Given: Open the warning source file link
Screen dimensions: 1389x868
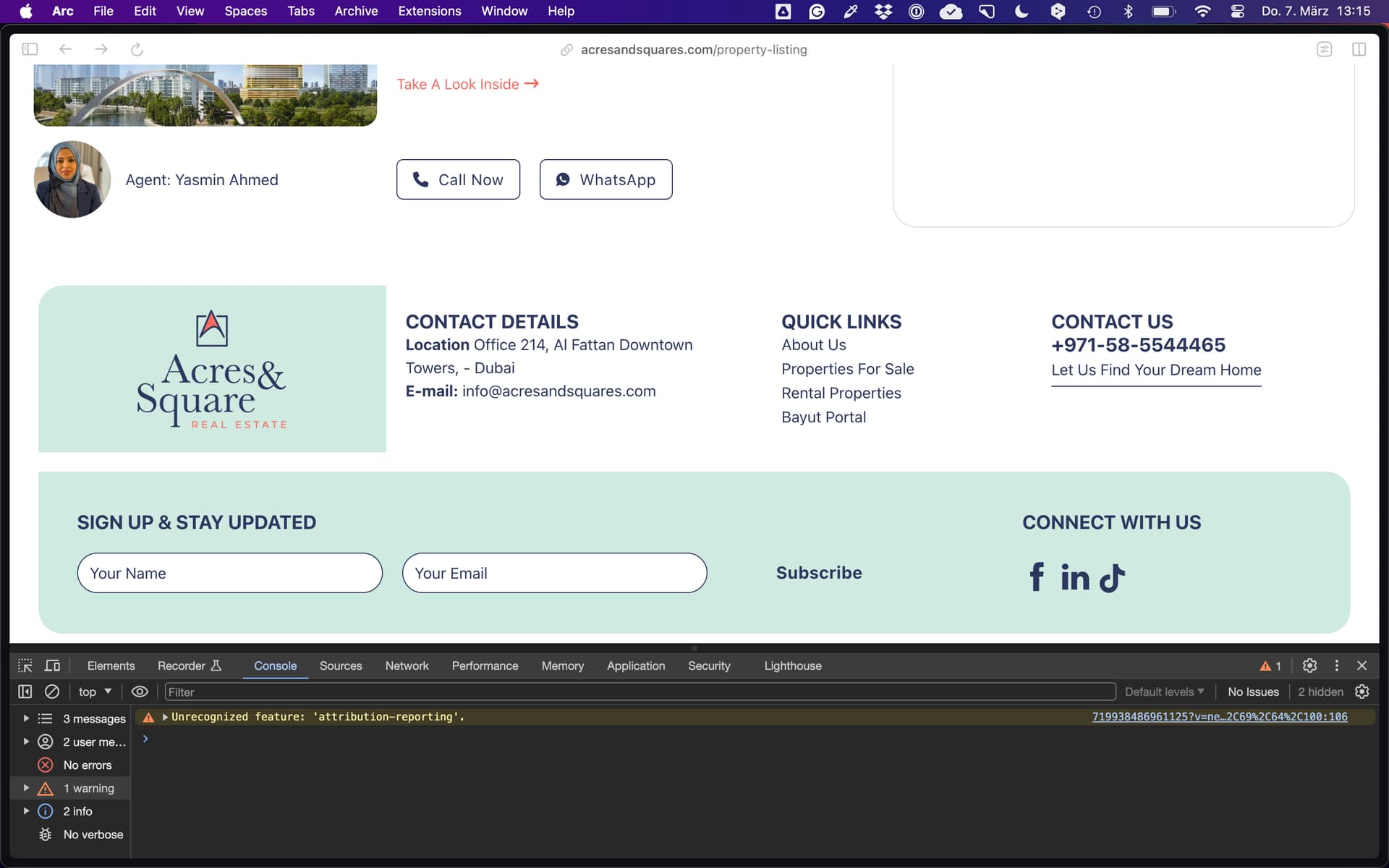Looking at the screenshot, I should [x=1220, y=717].
